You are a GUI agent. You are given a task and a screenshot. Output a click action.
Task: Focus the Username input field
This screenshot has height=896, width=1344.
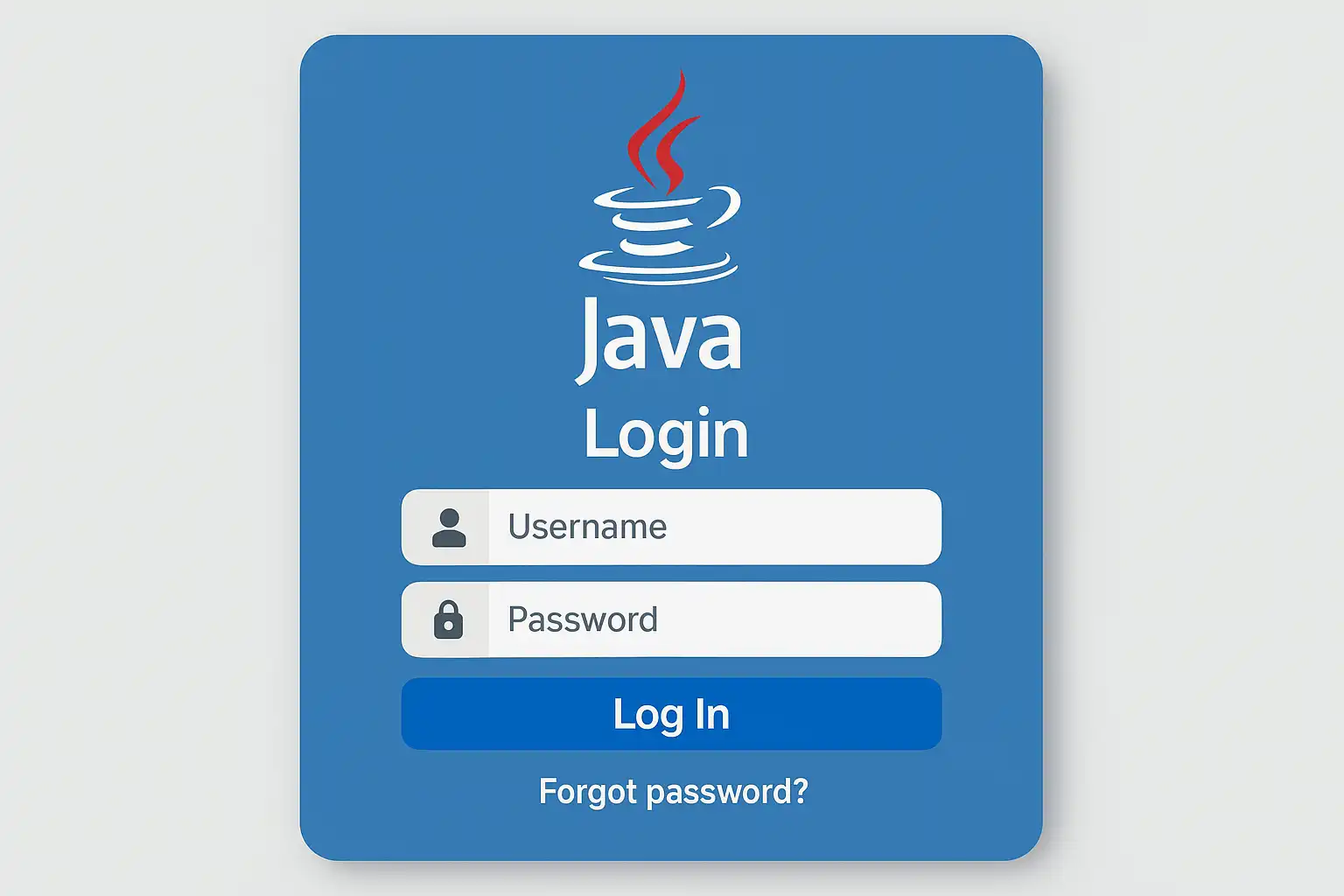pyautogui.click(x=671, y=527)
